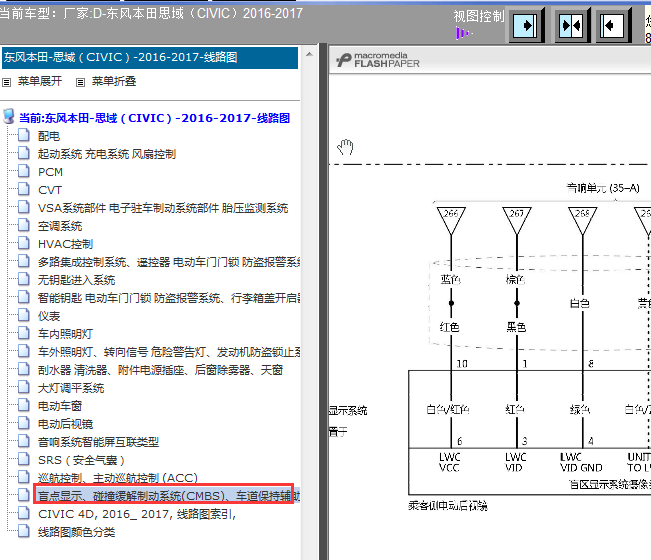This screenshot has height=560, width=651.
Task: Click the current-vehicle computer icon in the tree root
Action: 9,117
